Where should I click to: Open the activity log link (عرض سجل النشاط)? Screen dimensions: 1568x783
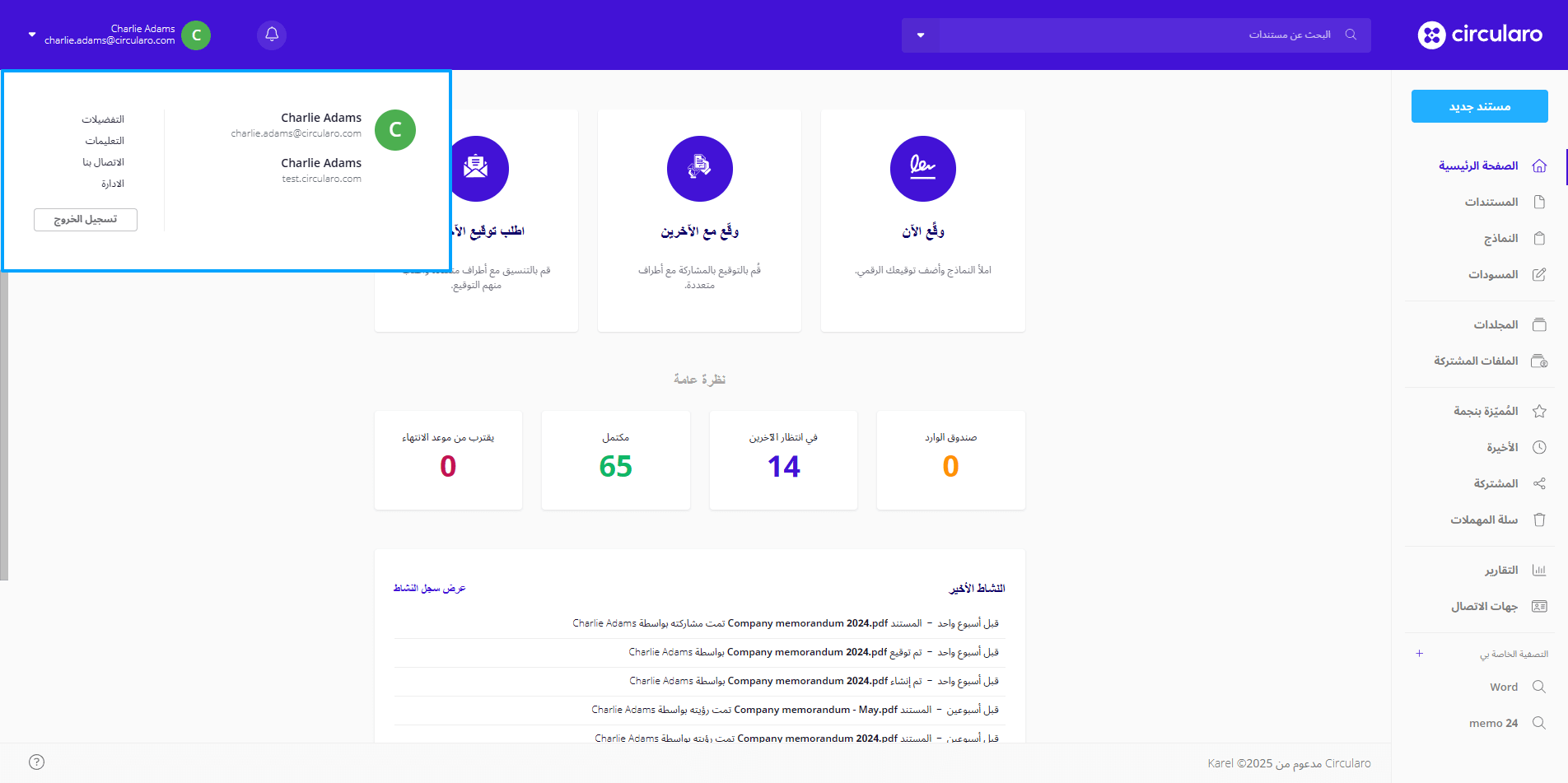point(429,588)
